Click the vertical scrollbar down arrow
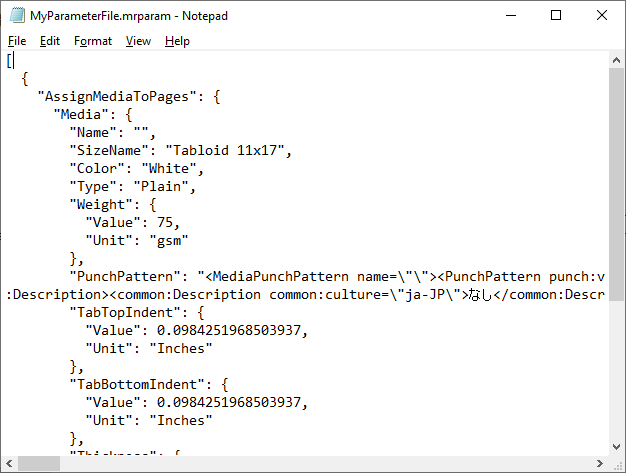 click(x=617, y=447)
